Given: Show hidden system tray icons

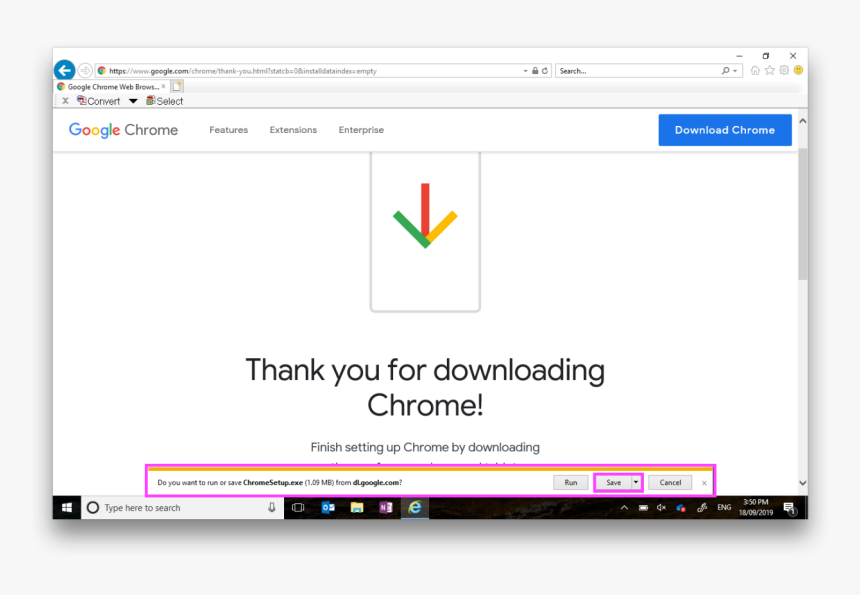Looking at the screenshot, I should 624,508.
